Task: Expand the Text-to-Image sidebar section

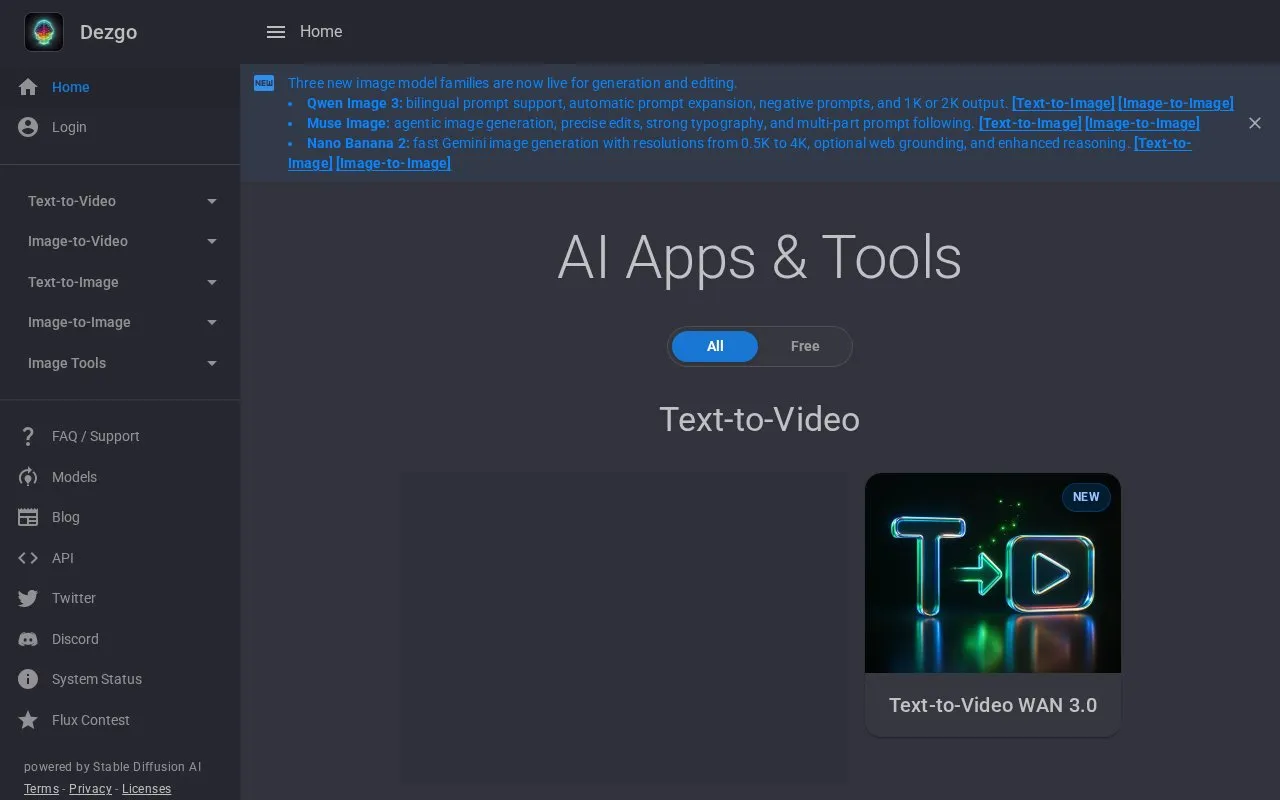Action: coord(120,282)
